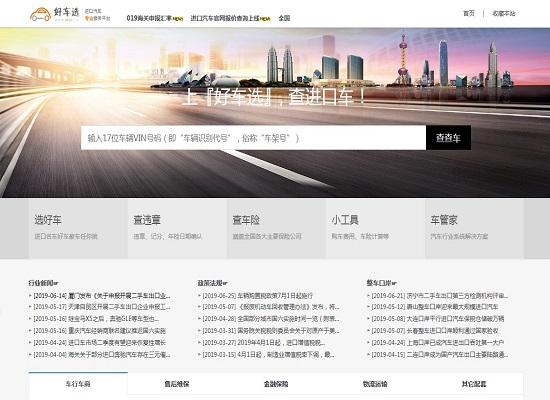The height and width of the screenshot is (400, 550).
Task: Click the 收藏本站 link
Action: 504,13
